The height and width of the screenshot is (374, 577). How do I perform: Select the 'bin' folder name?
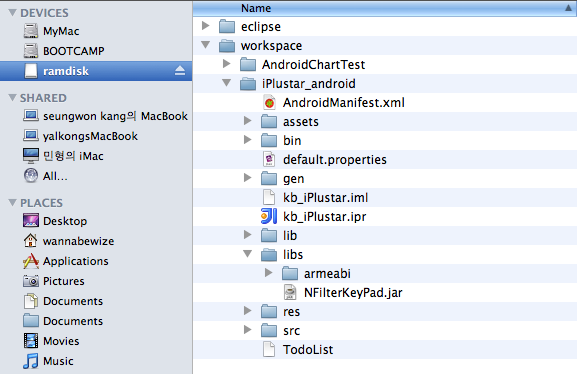[292, 141]
